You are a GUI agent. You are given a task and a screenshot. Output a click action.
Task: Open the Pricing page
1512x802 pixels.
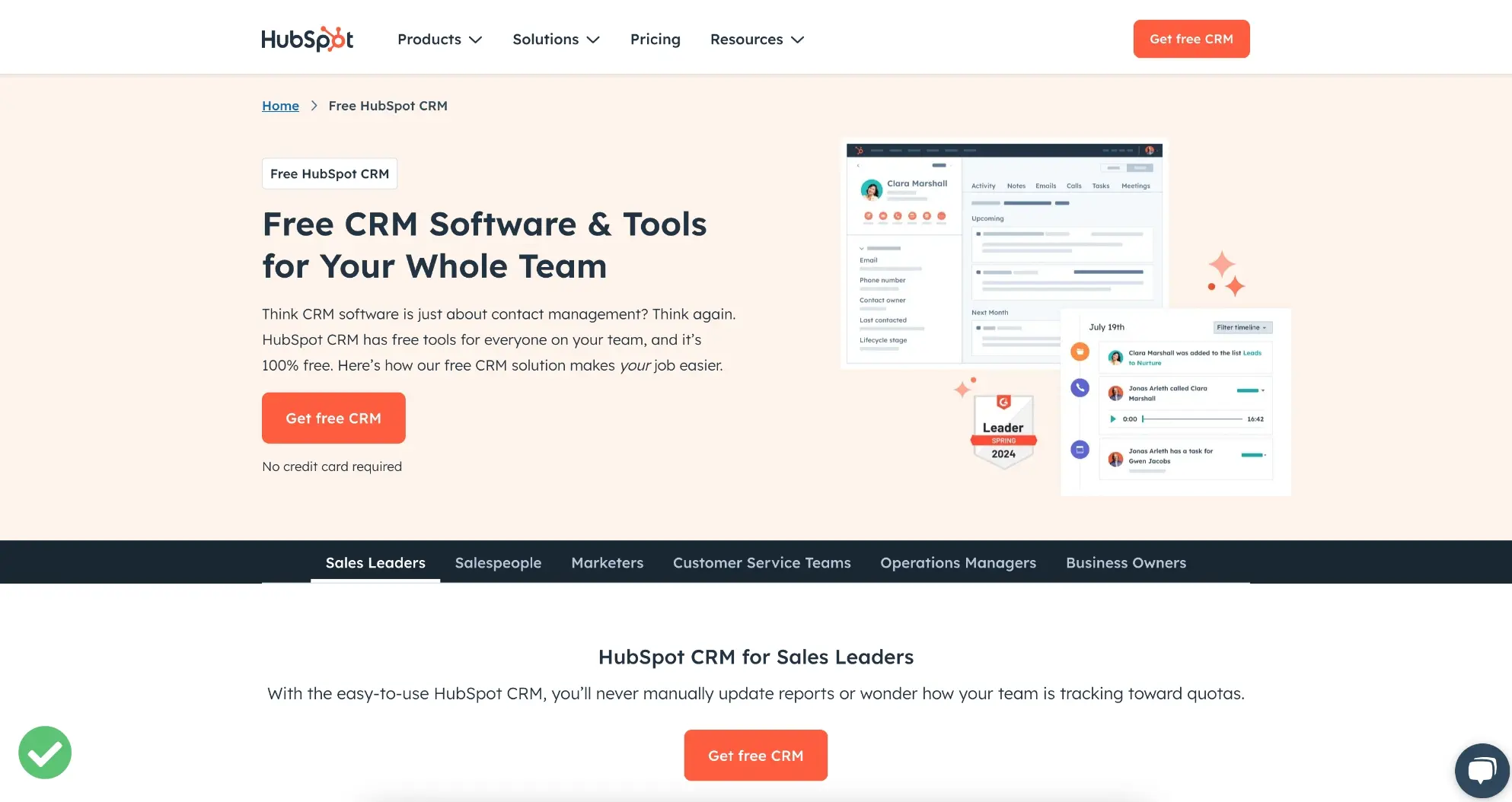[x=655, y=39]
